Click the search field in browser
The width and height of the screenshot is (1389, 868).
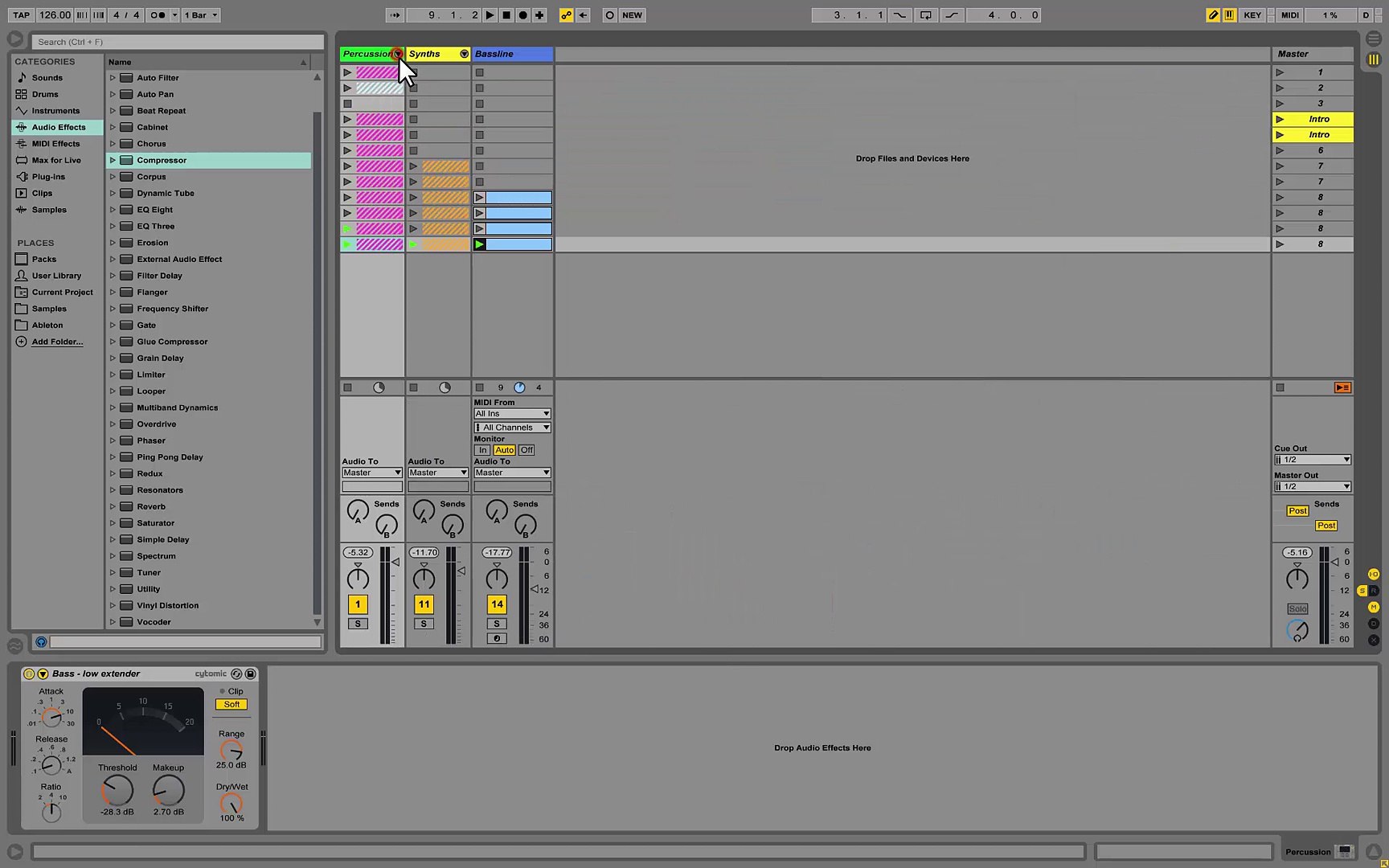(x=178, y=42)
